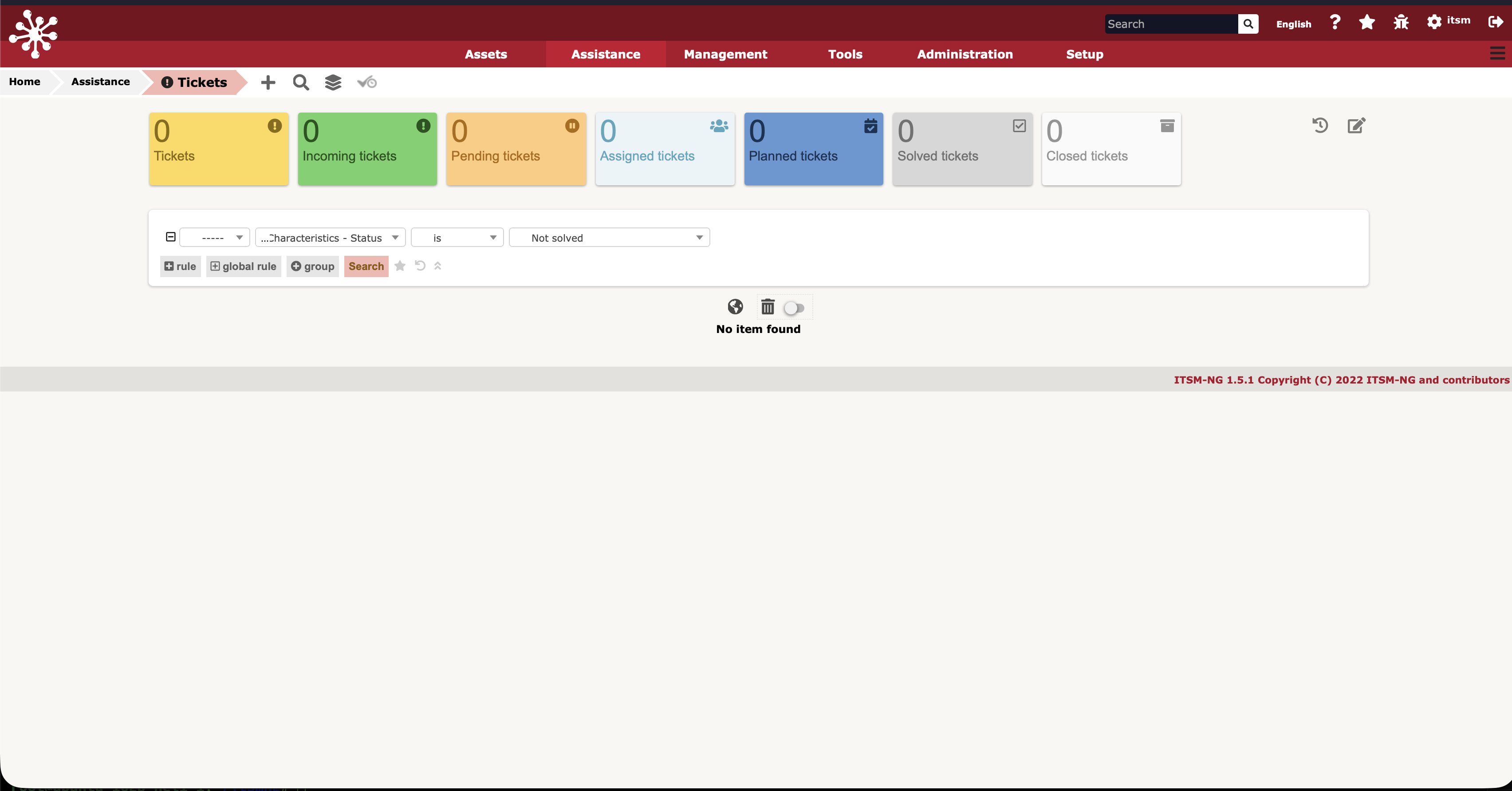Open the ITSM-NG copyright link
This screenshot has height=791, width=1512.
(x=1340, y=380)
